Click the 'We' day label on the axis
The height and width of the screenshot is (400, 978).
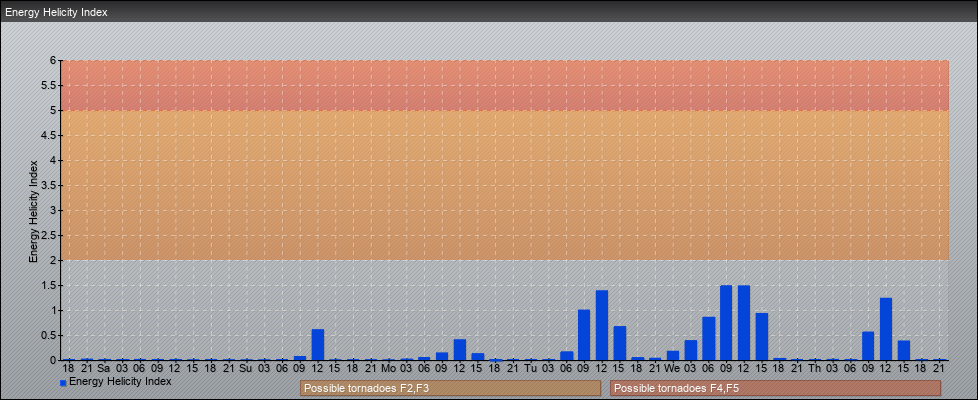(x=672, y=368)
